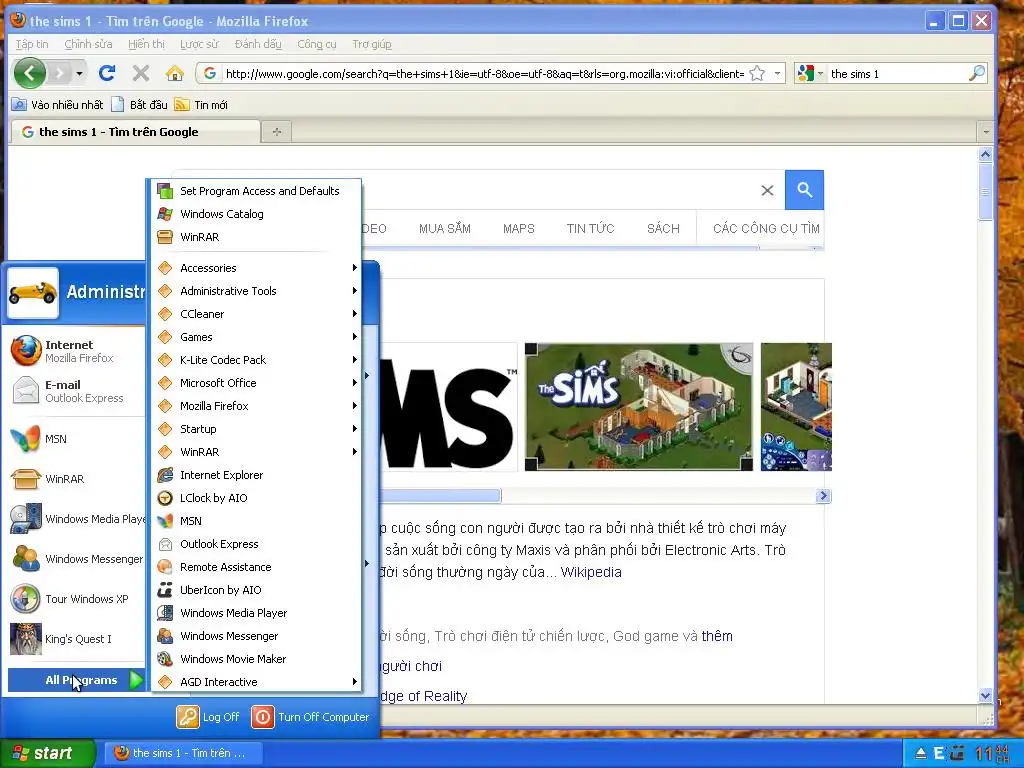
Task: Click the Log Off button
Action: pyautogui.click(x=208, y=717)
